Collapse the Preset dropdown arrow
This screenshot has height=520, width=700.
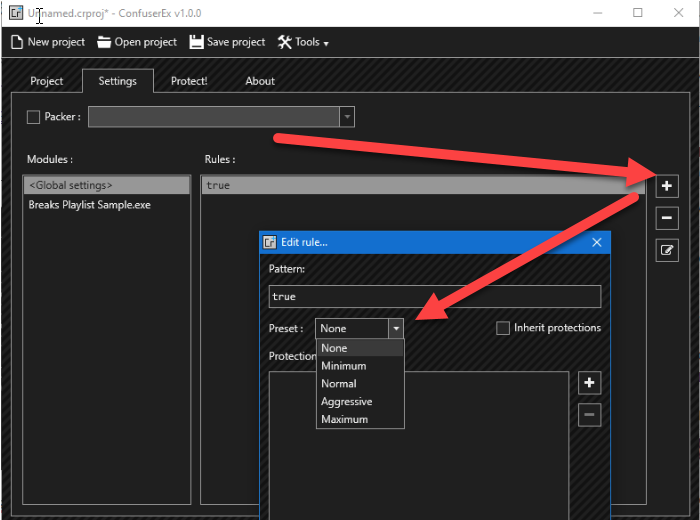coord(396,329)
